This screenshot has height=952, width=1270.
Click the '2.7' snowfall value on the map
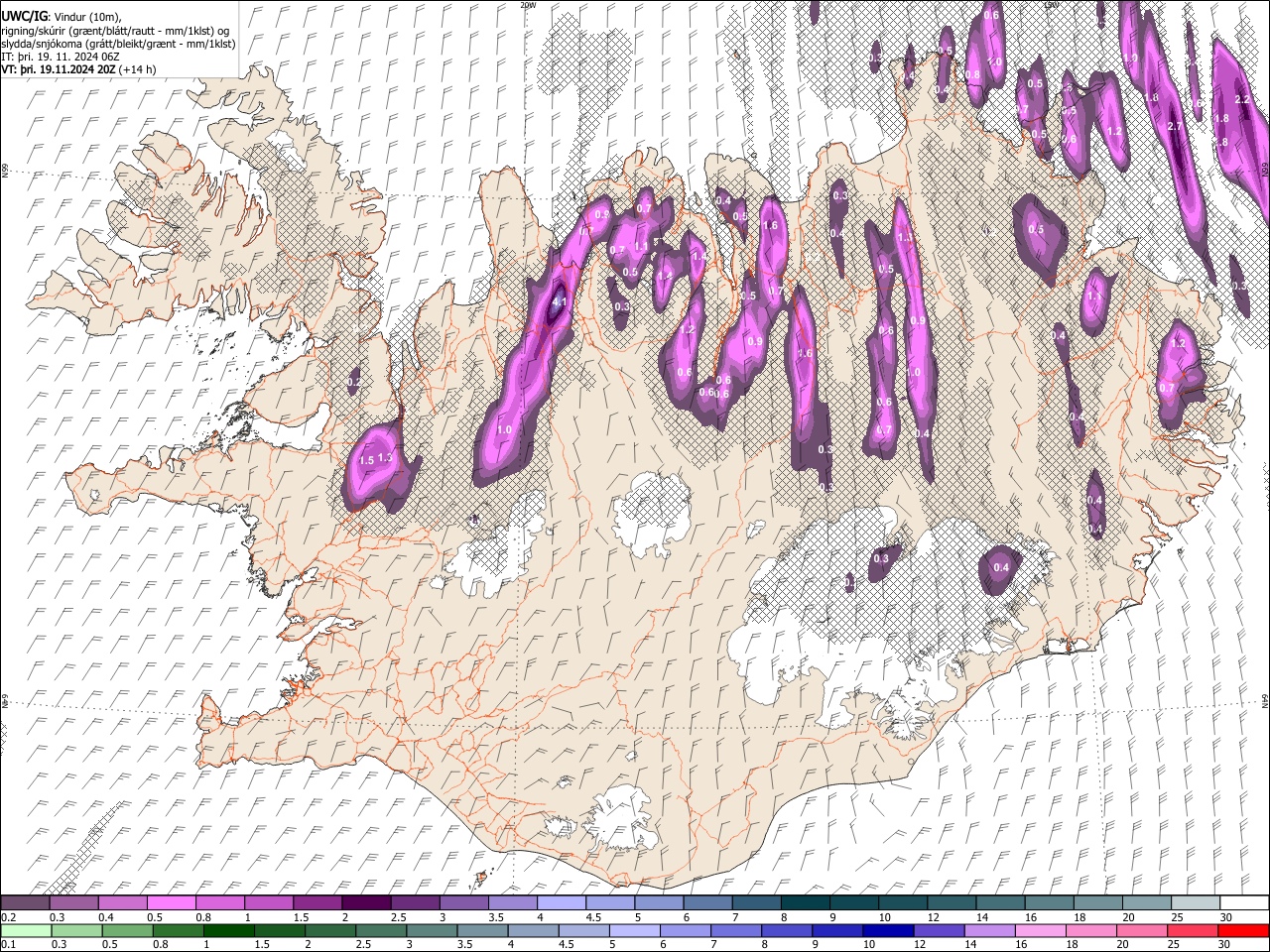[x=1176, y=126]
